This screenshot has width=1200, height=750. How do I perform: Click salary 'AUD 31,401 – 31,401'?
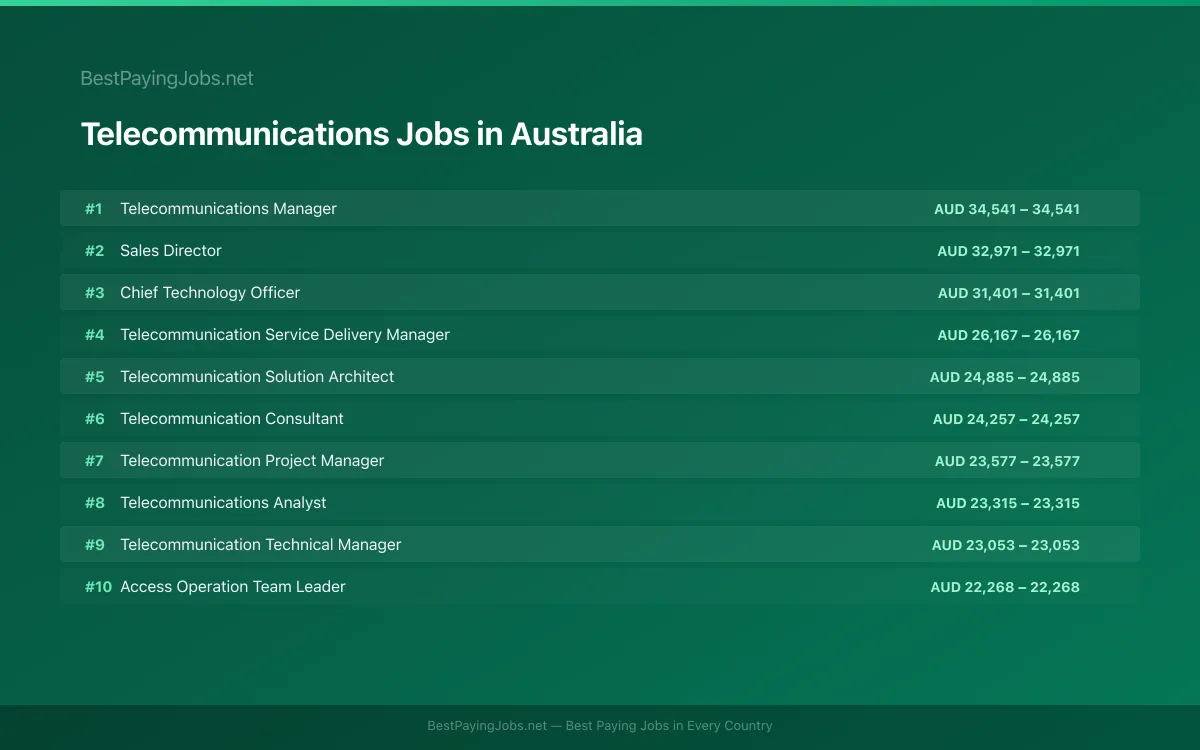tap(1009, 293)
